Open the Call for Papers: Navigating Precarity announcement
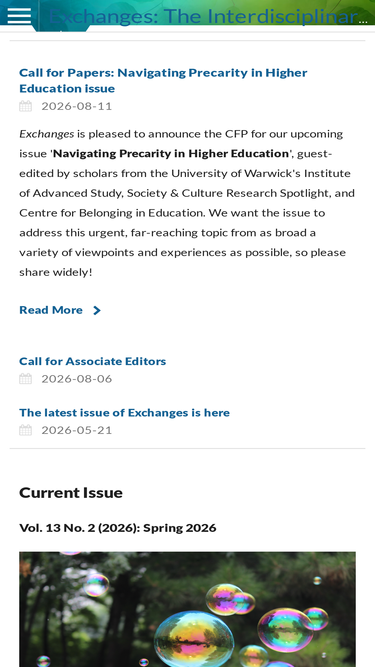Viewport: 375px width, 667px height. [163, 80]
